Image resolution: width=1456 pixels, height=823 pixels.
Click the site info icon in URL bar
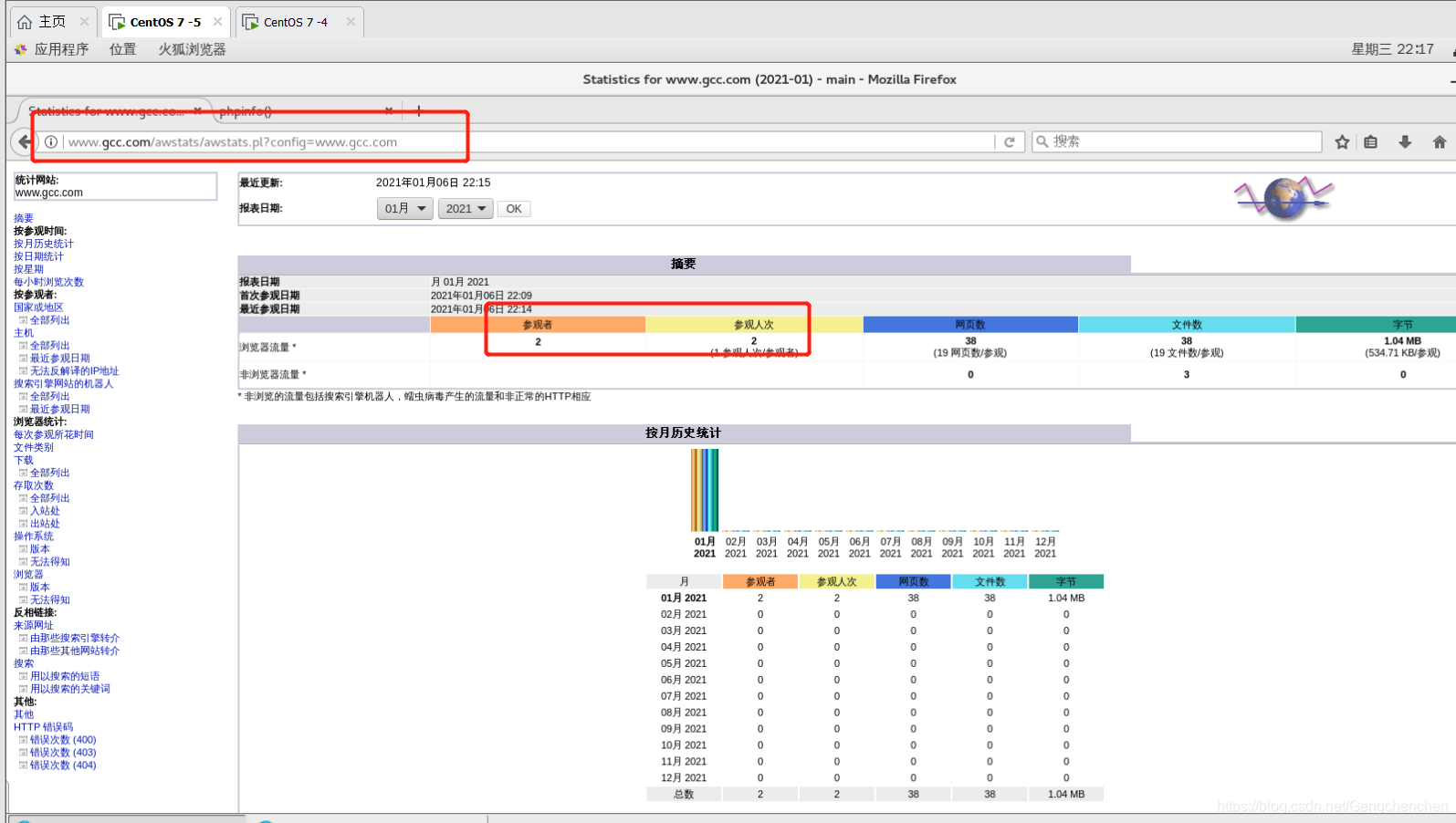pyautogui.click(x=51, y=141)
